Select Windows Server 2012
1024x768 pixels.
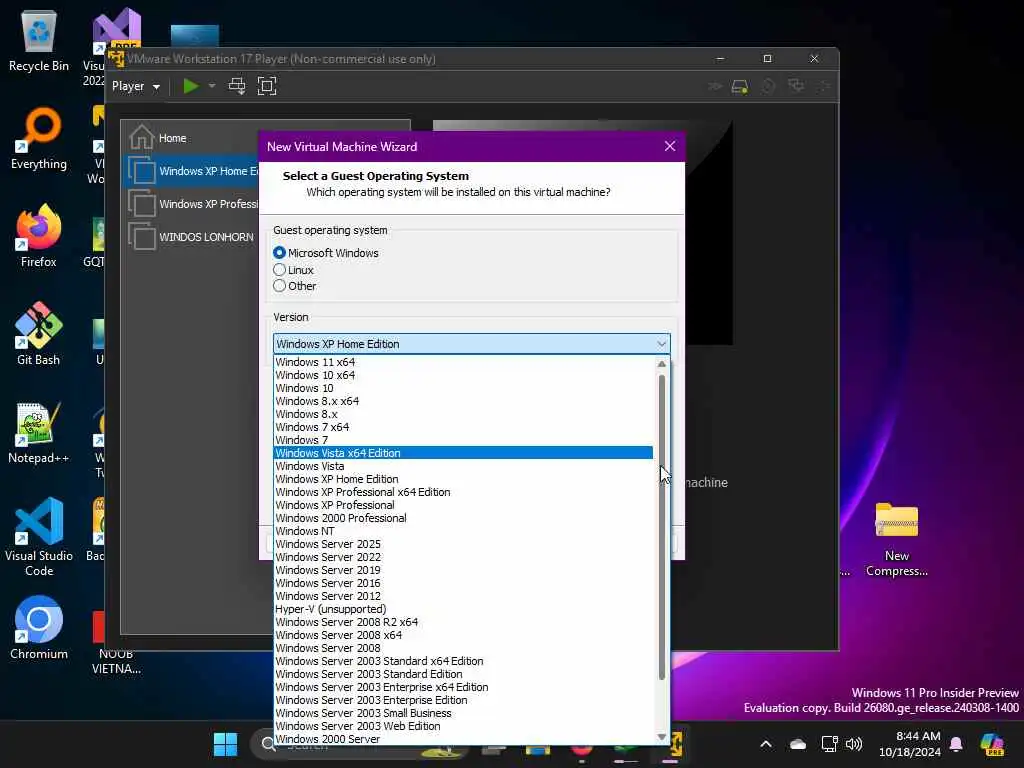coord(463,596)
